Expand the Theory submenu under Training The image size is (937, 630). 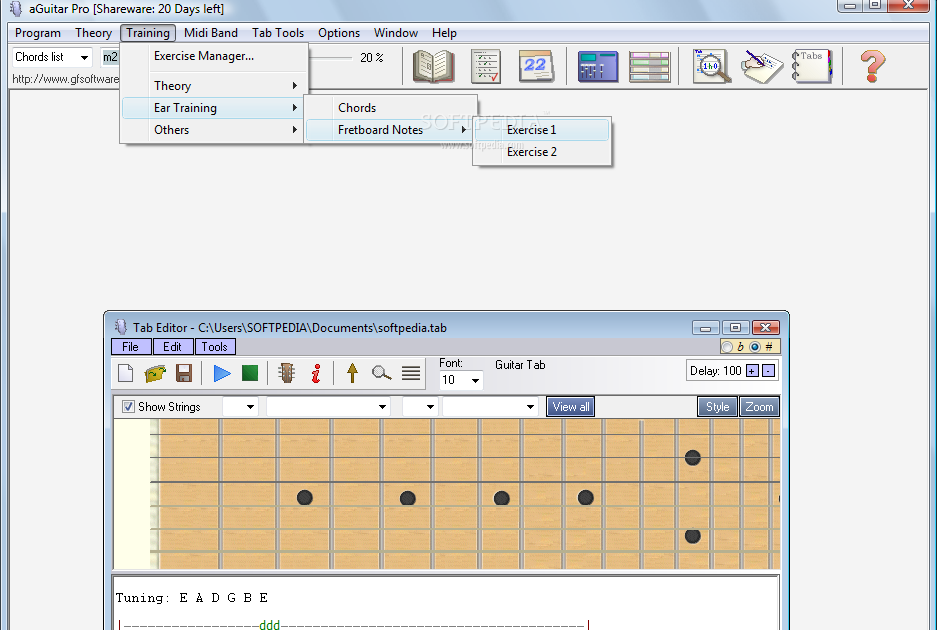215,85
